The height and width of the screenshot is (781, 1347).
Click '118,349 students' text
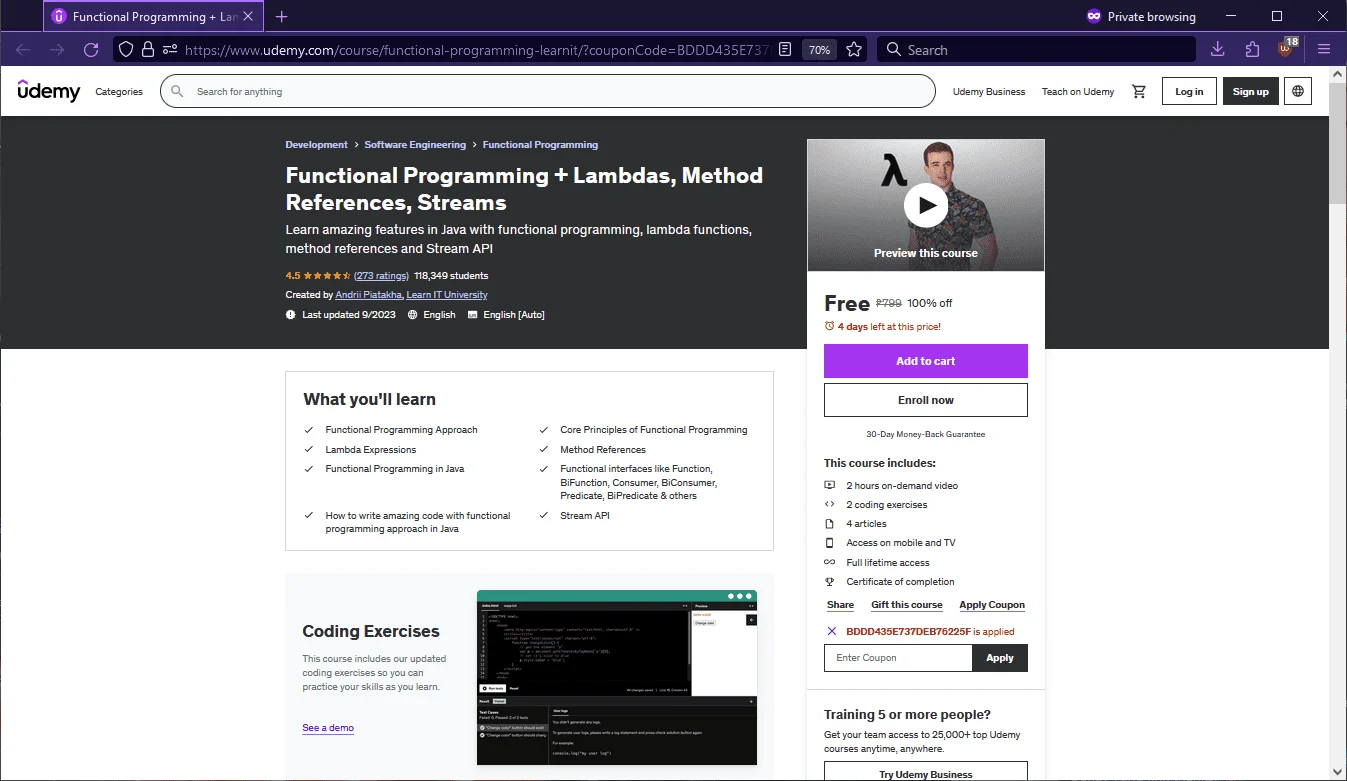pyautogui.click(x=451, y=276)
